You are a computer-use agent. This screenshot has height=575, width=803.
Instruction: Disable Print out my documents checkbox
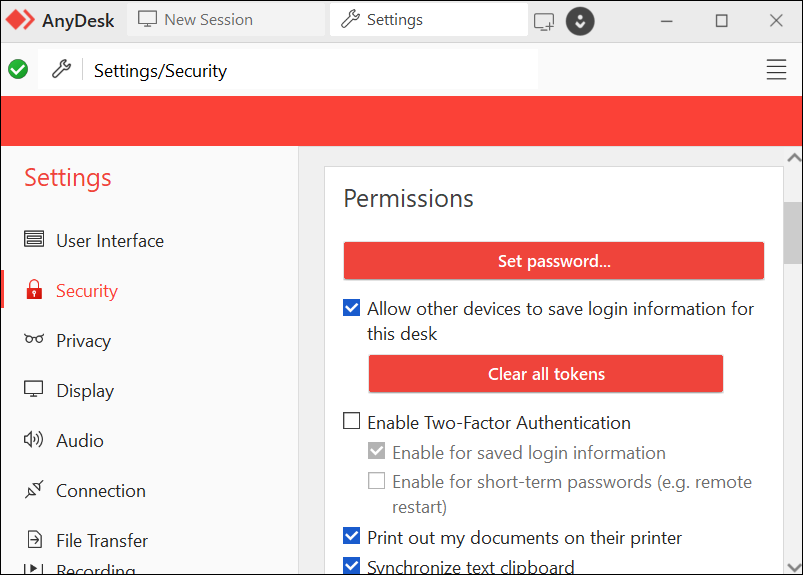pyautogui.click(x=352, y=537)
